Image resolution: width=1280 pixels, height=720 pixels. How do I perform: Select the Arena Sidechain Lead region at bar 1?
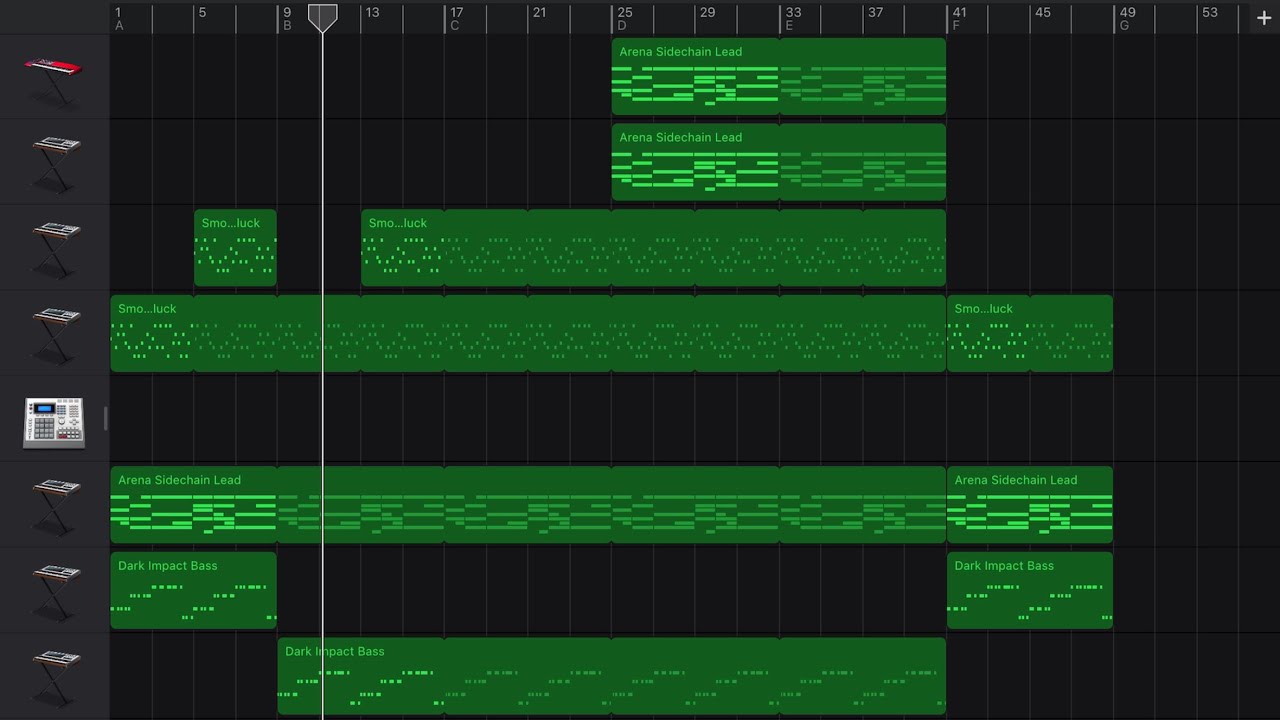click(x=528, y=505)
